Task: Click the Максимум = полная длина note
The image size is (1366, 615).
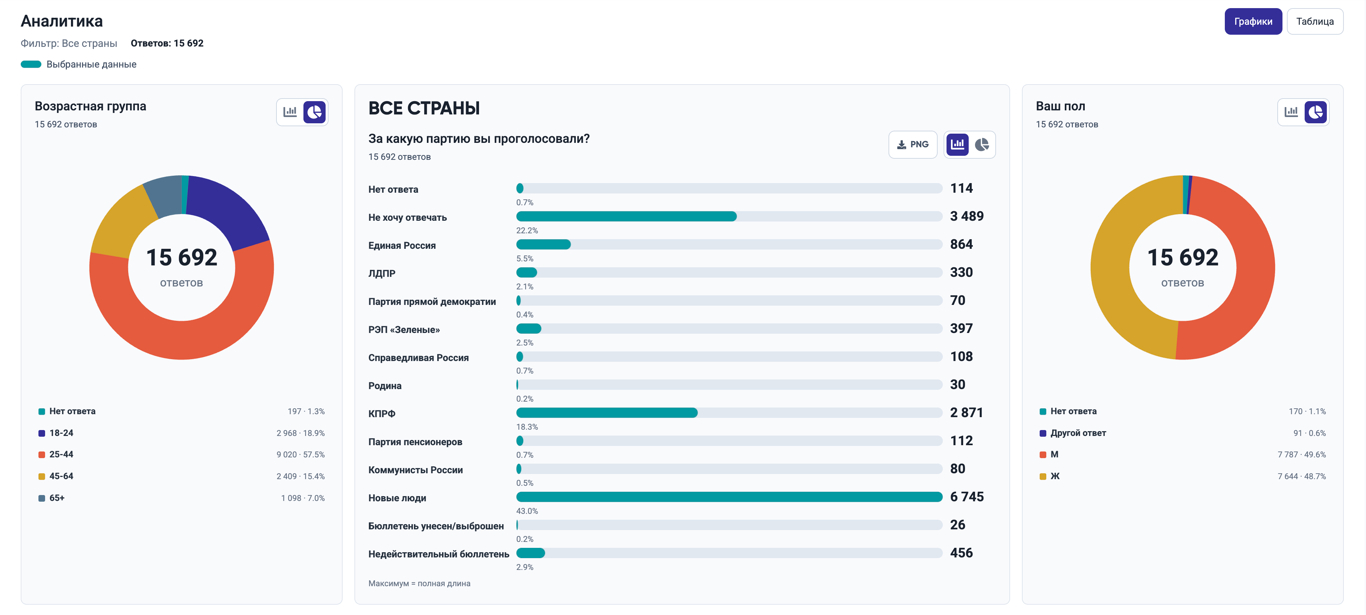Action: [x=419, y=584]
